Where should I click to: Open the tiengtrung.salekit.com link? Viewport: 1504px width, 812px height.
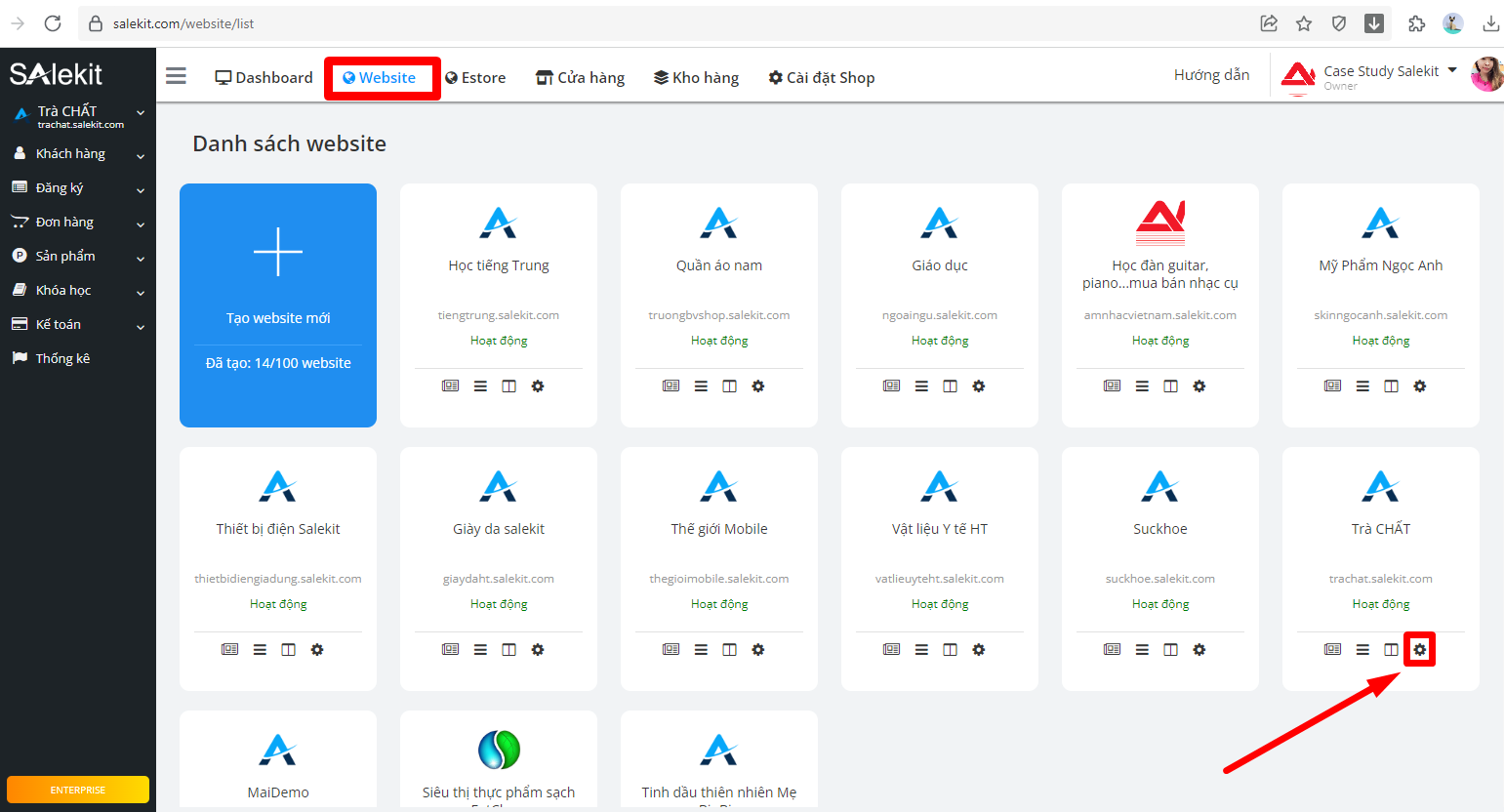click(x=499, y=315)
